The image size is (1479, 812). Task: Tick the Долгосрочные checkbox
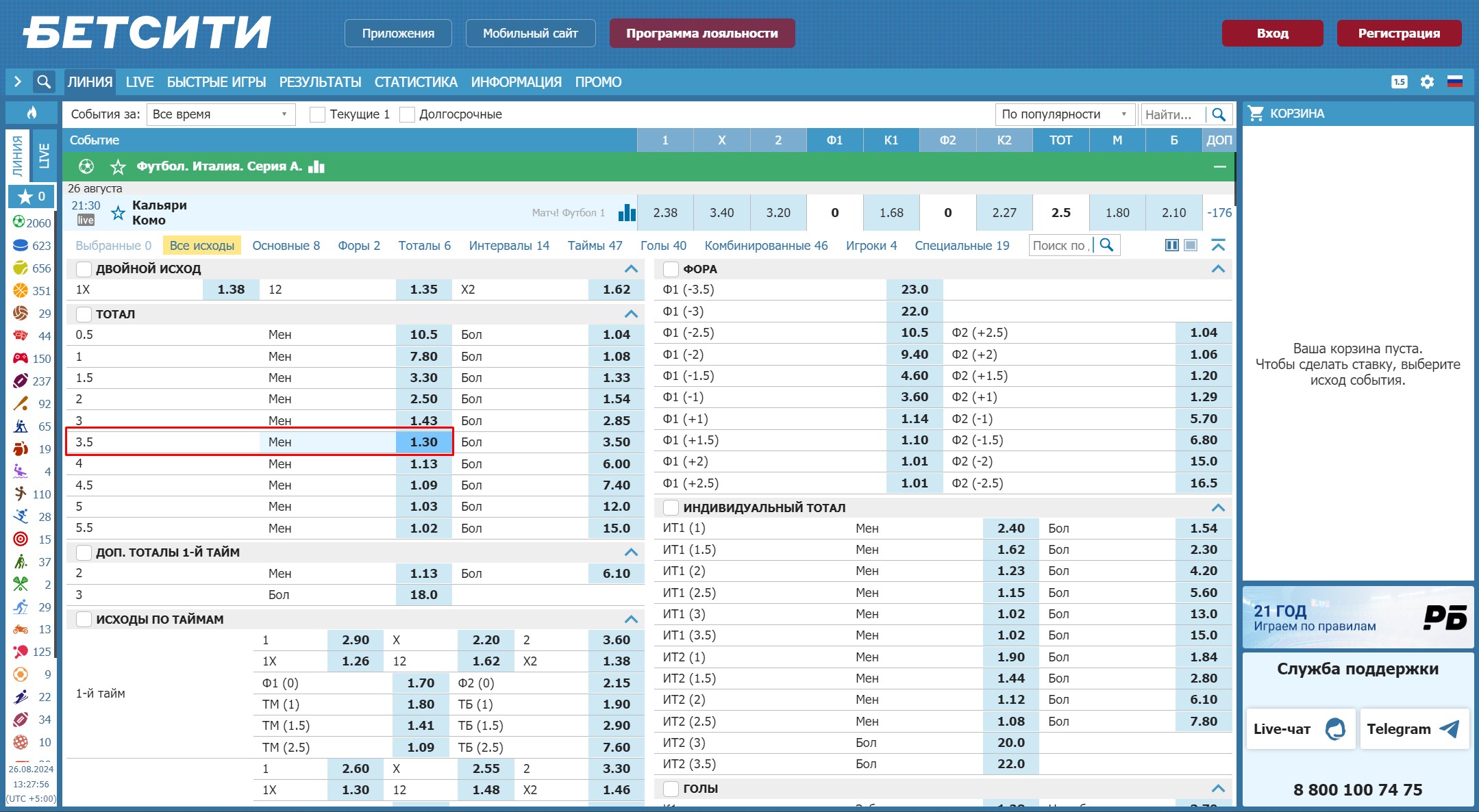tap(407, 114)
